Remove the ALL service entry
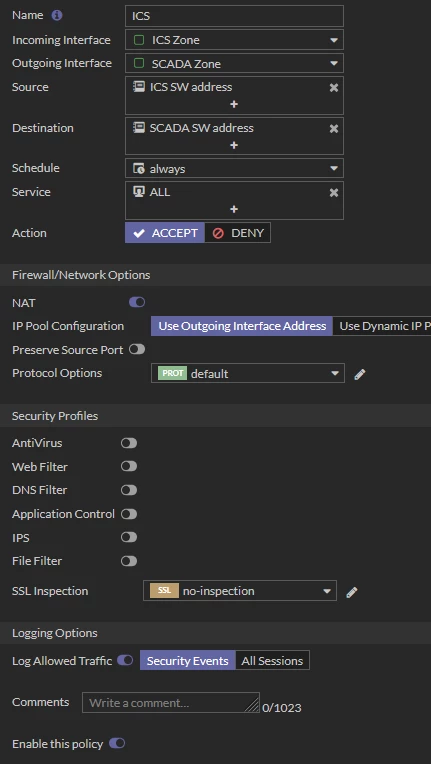 pos(334,193)
